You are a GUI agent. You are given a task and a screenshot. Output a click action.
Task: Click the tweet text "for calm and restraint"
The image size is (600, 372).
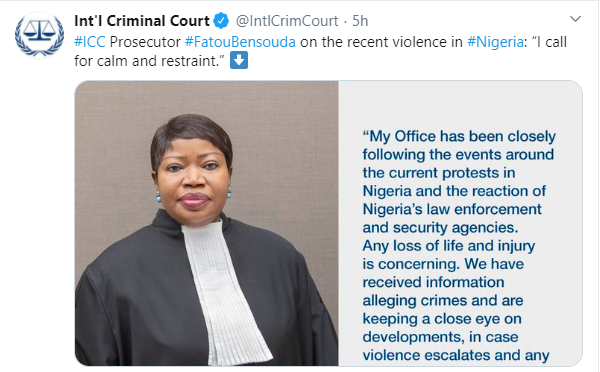point(149,61)
